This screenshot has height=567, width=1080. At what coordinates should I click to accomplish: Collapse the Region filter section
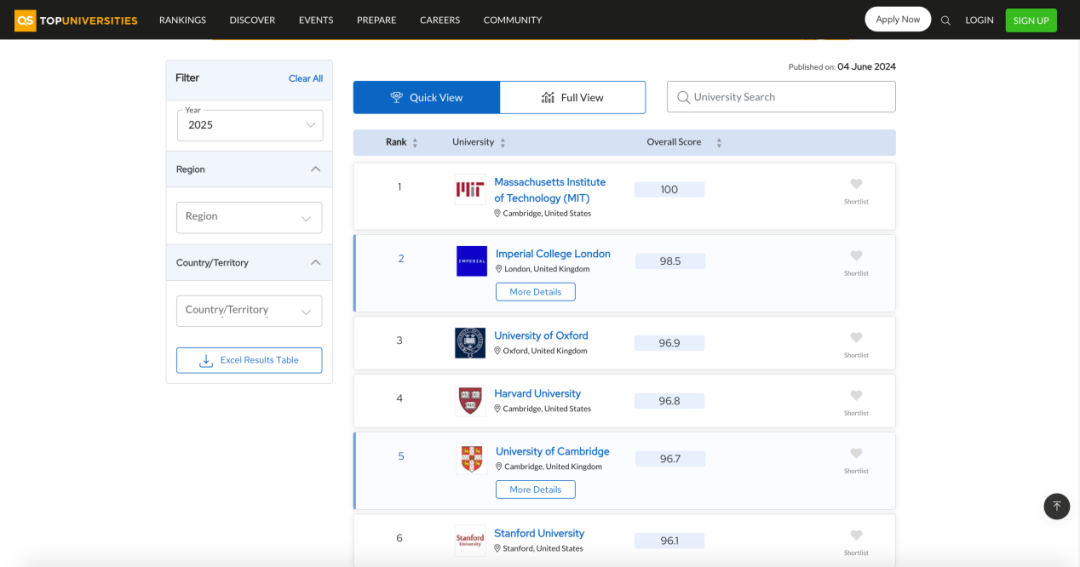(315, 169)
